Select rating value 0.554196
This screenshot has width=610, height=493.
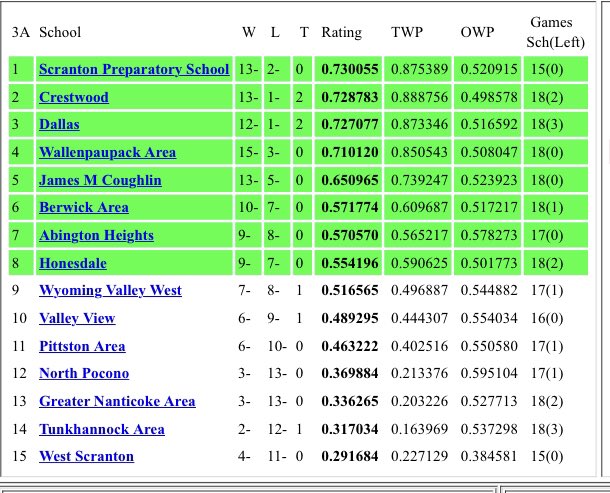(350, 263)
